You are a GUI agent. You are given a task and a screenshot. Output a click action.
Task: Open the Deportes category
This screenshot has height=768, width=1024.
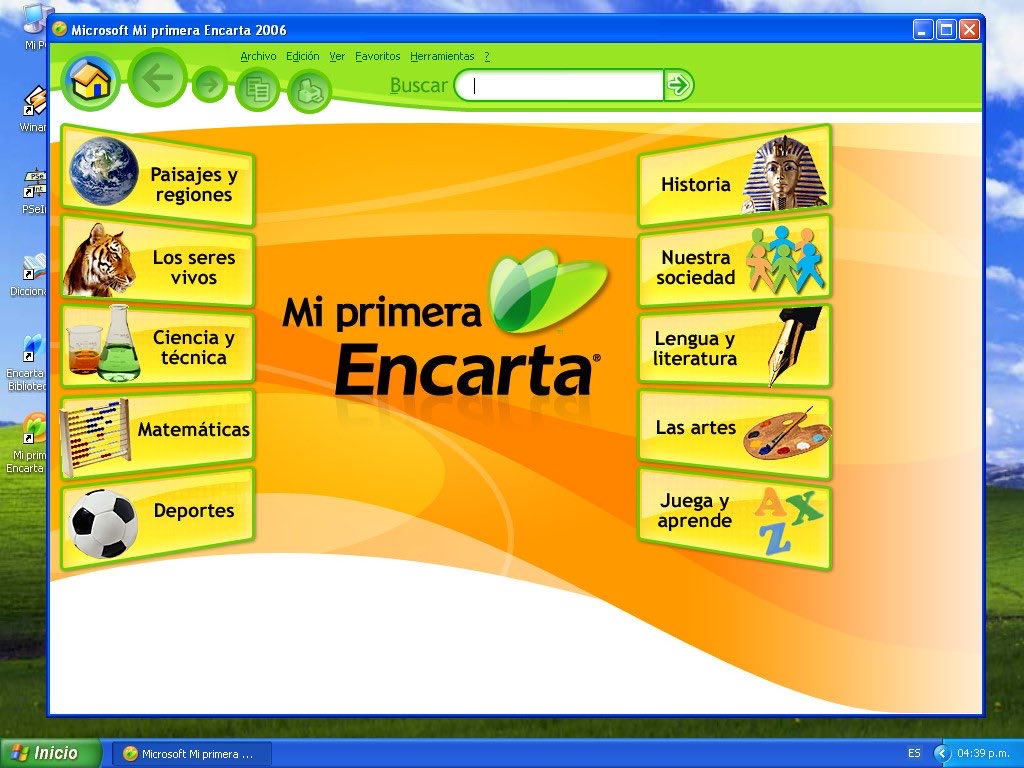pyautogui.click(x=157, y=519)
